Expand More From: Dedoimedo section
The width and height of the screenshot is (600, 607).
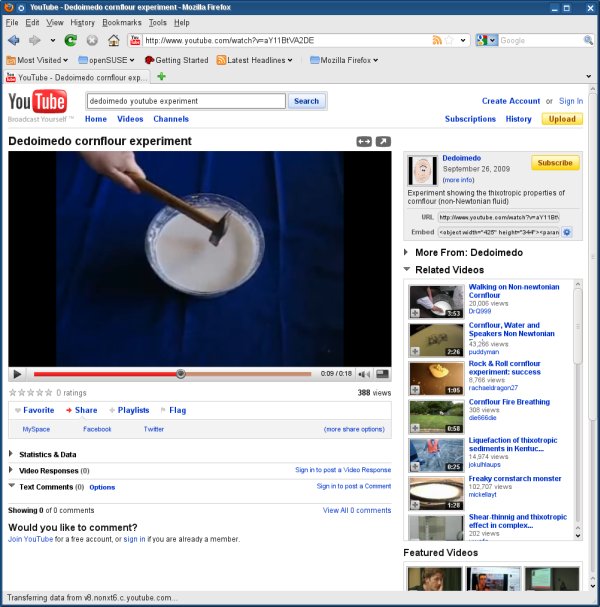(x=406, y=252)
